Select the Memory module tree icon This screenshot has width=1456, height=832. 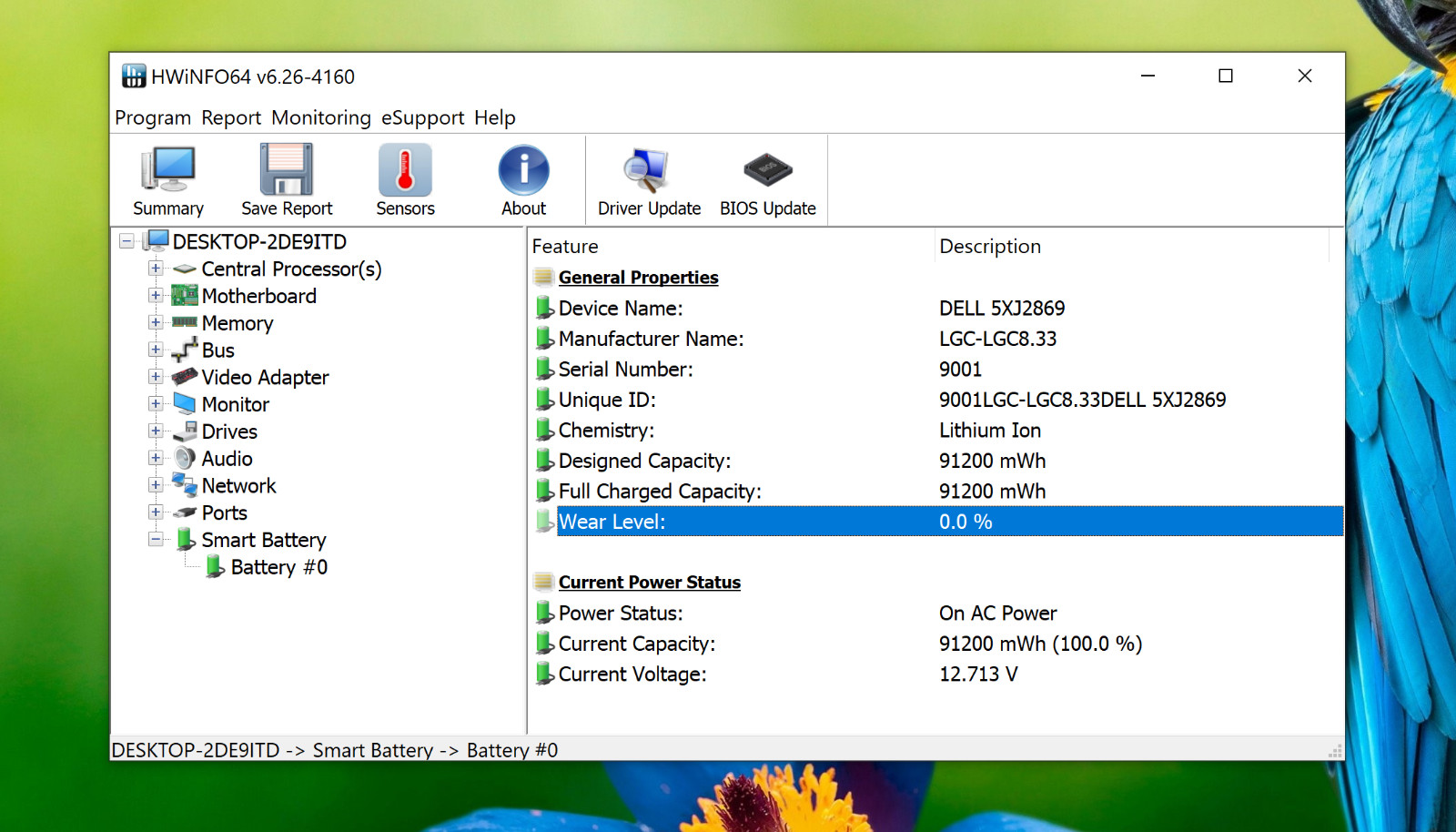point(185,322)
